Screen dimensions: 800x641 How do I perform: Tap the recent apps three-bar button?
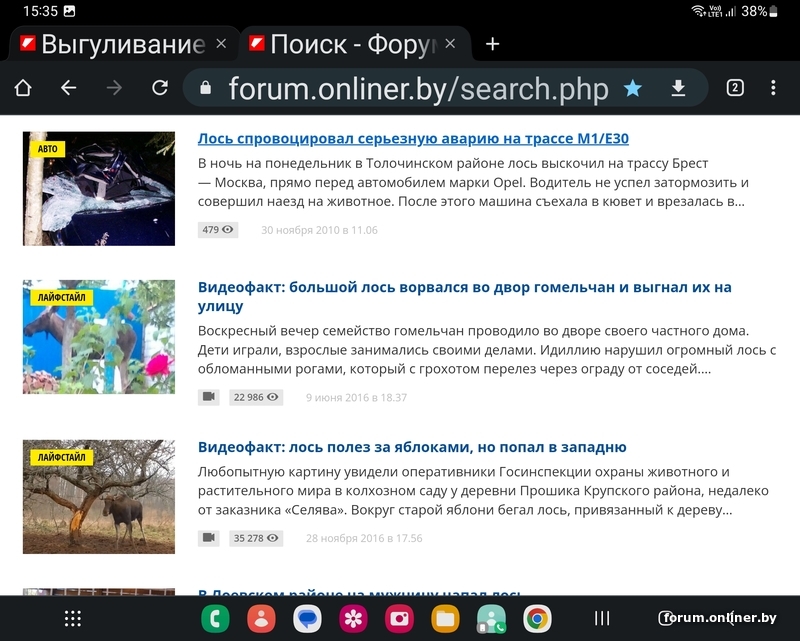[602, 619]
